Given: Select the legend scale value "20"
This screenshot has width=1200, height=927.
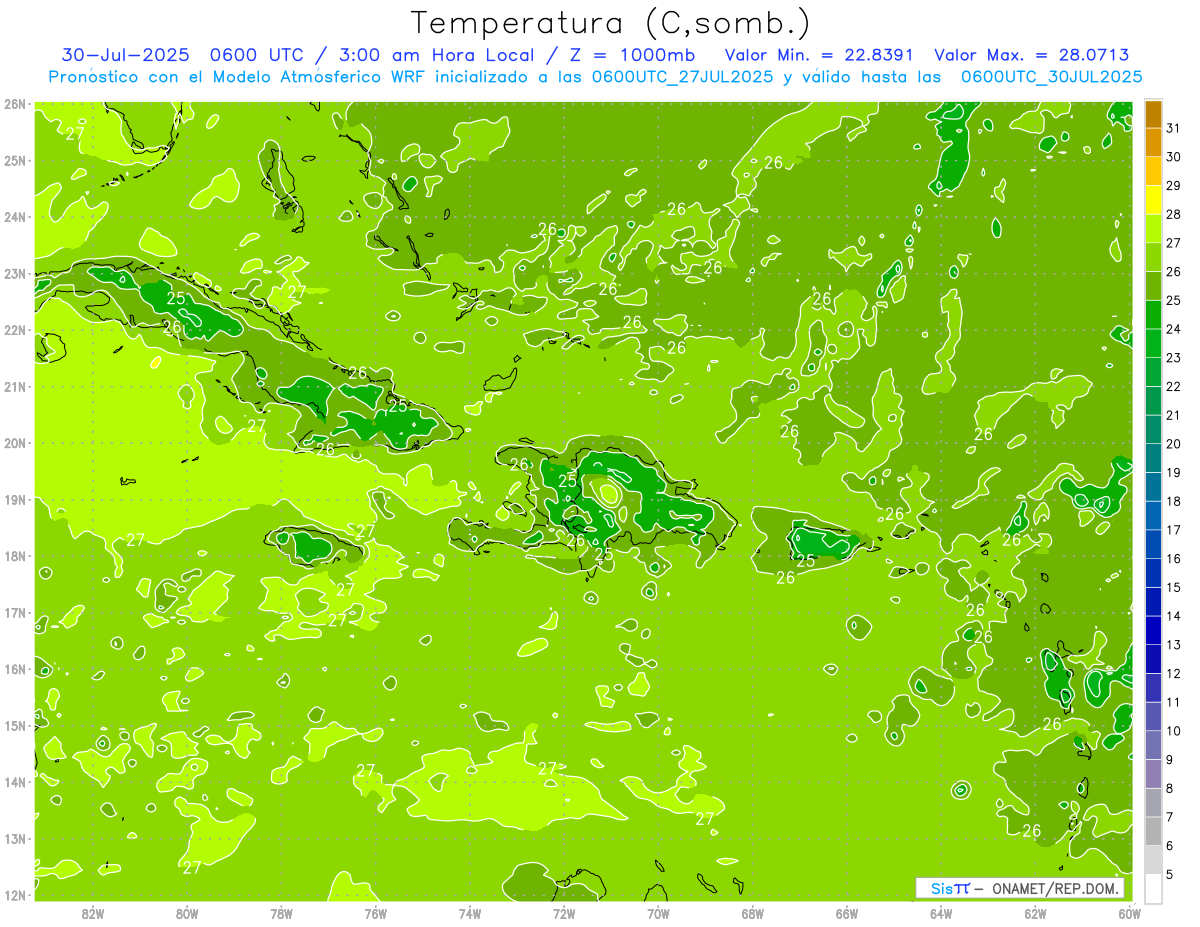Looking at the screenshot, I should [x=1174, y=444].
